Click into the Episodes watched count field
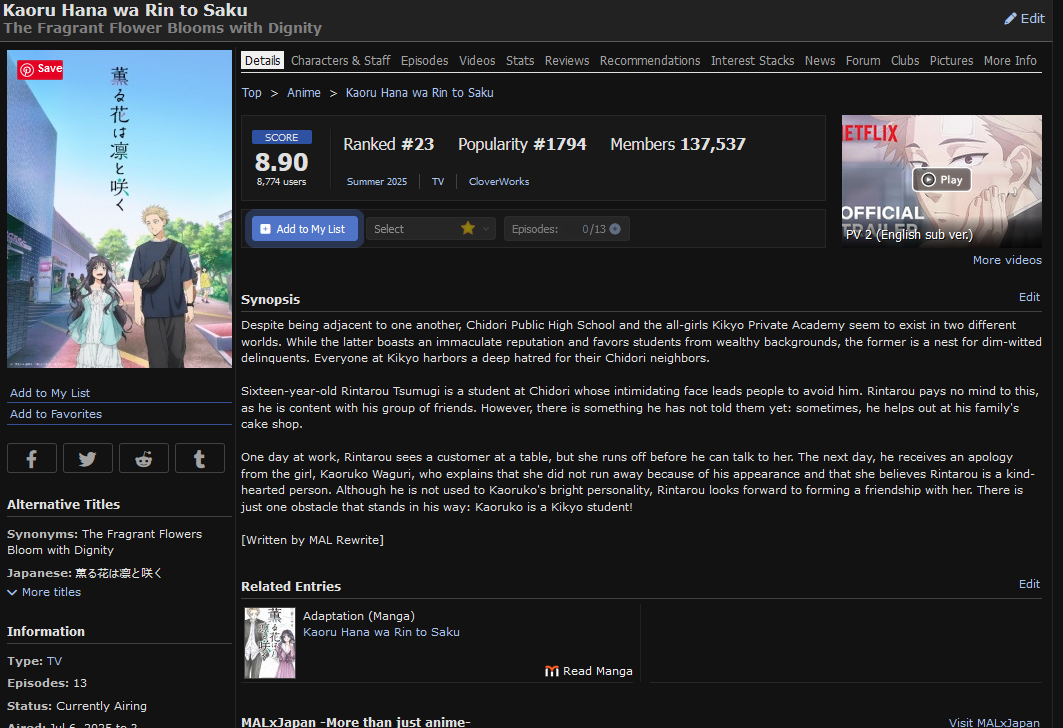 (x=583, y=229)
